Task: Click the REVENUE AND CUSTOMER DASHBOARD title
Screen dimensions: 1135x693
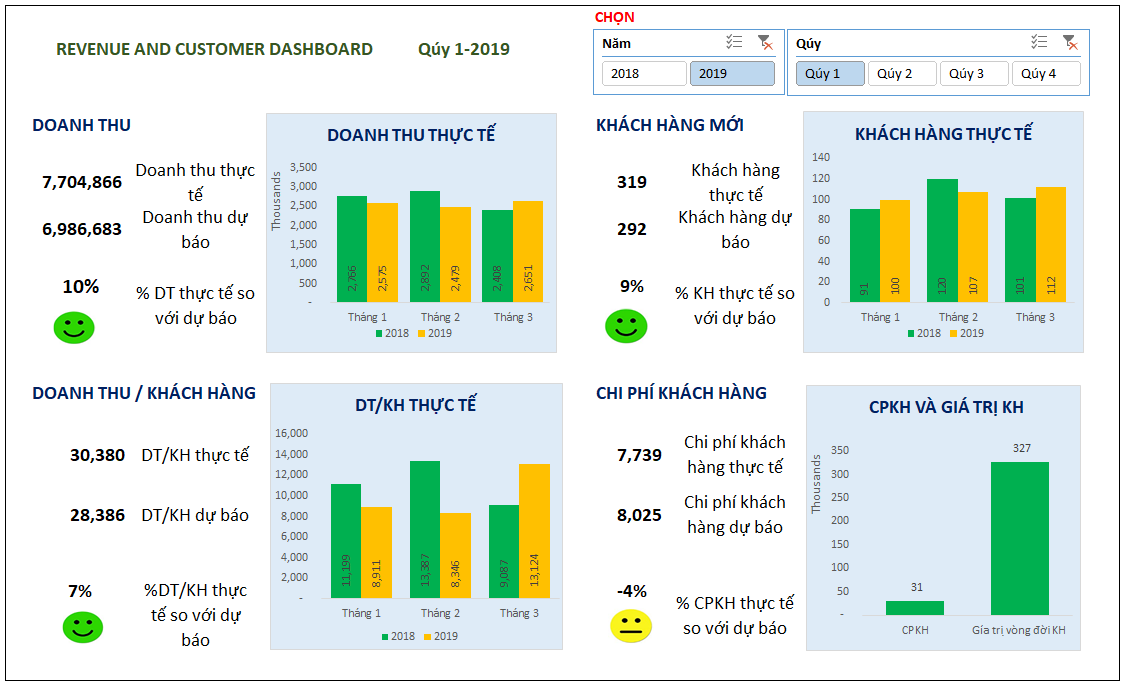Action: (x=214, y=49)
